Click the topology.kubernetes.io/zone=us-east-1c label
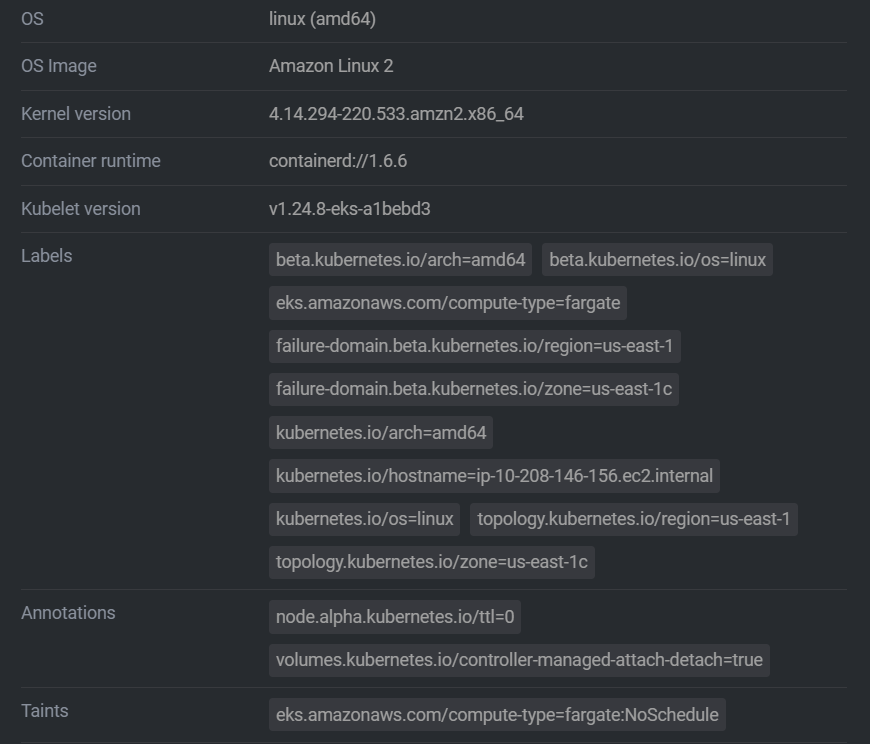Screen dimensions: 870x744 429,563
